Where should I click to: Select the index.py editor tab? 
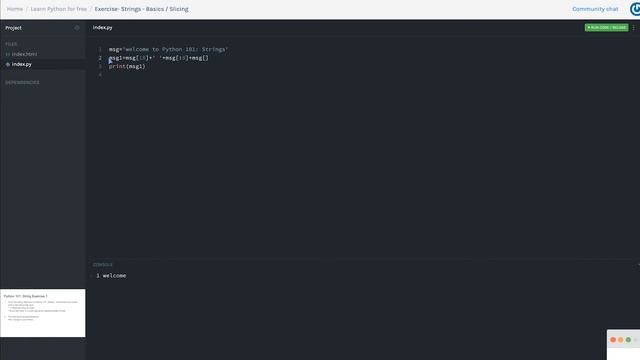[102, 27]
